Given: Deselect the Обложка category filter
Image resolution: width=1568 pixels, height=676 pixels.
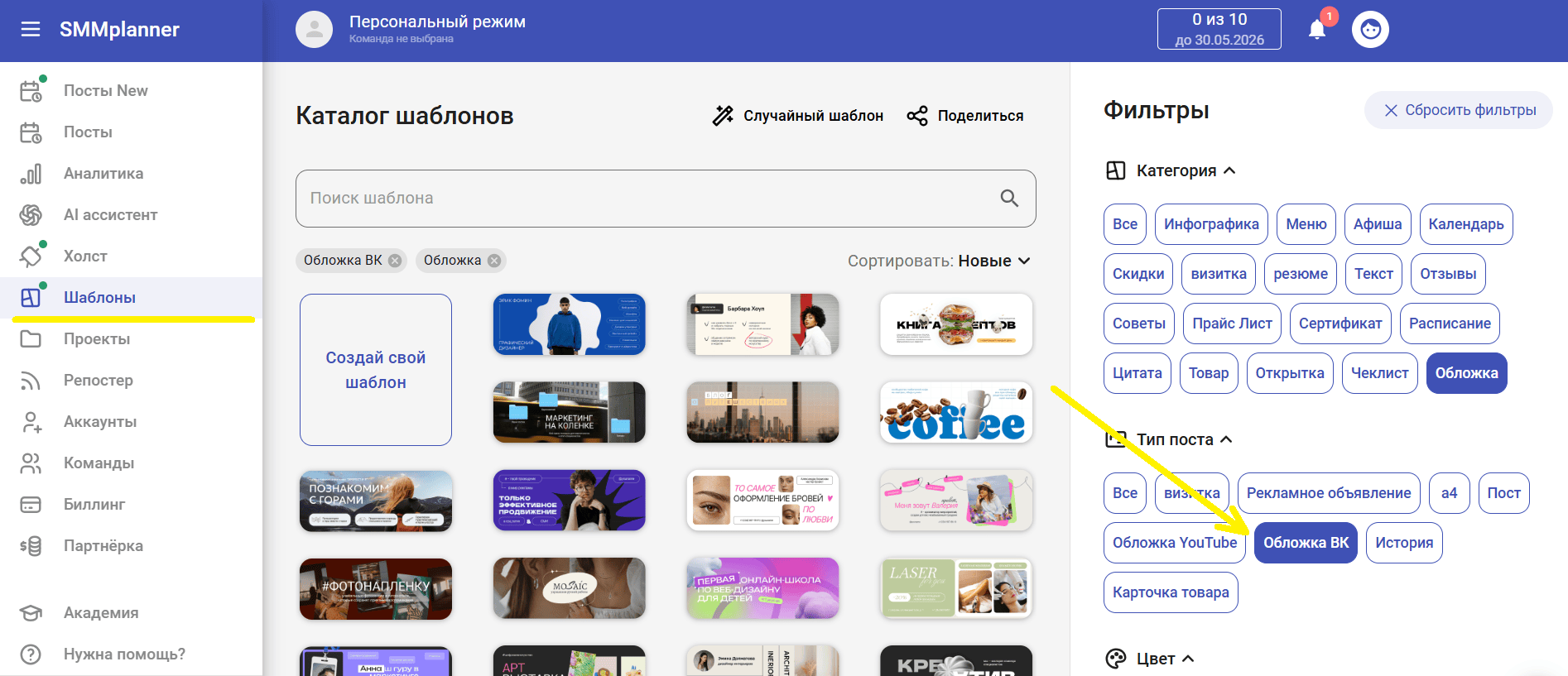Looking at the screenshot, I should tap(1466, 373).
